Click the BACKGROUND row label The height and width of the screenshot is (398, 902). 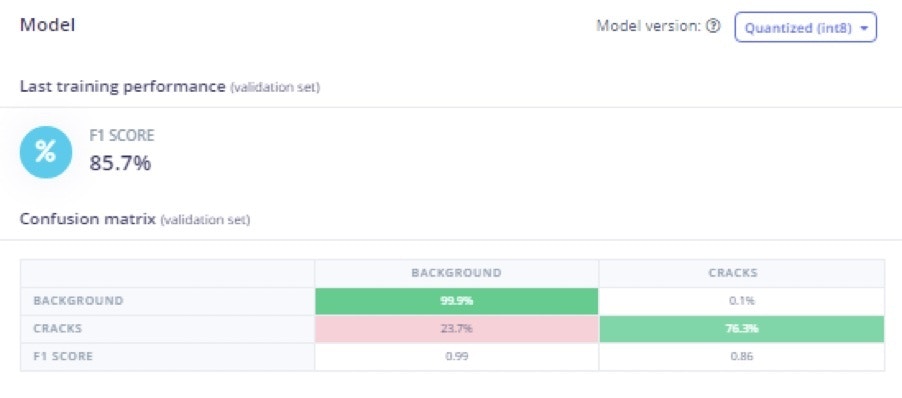(78, 301)
